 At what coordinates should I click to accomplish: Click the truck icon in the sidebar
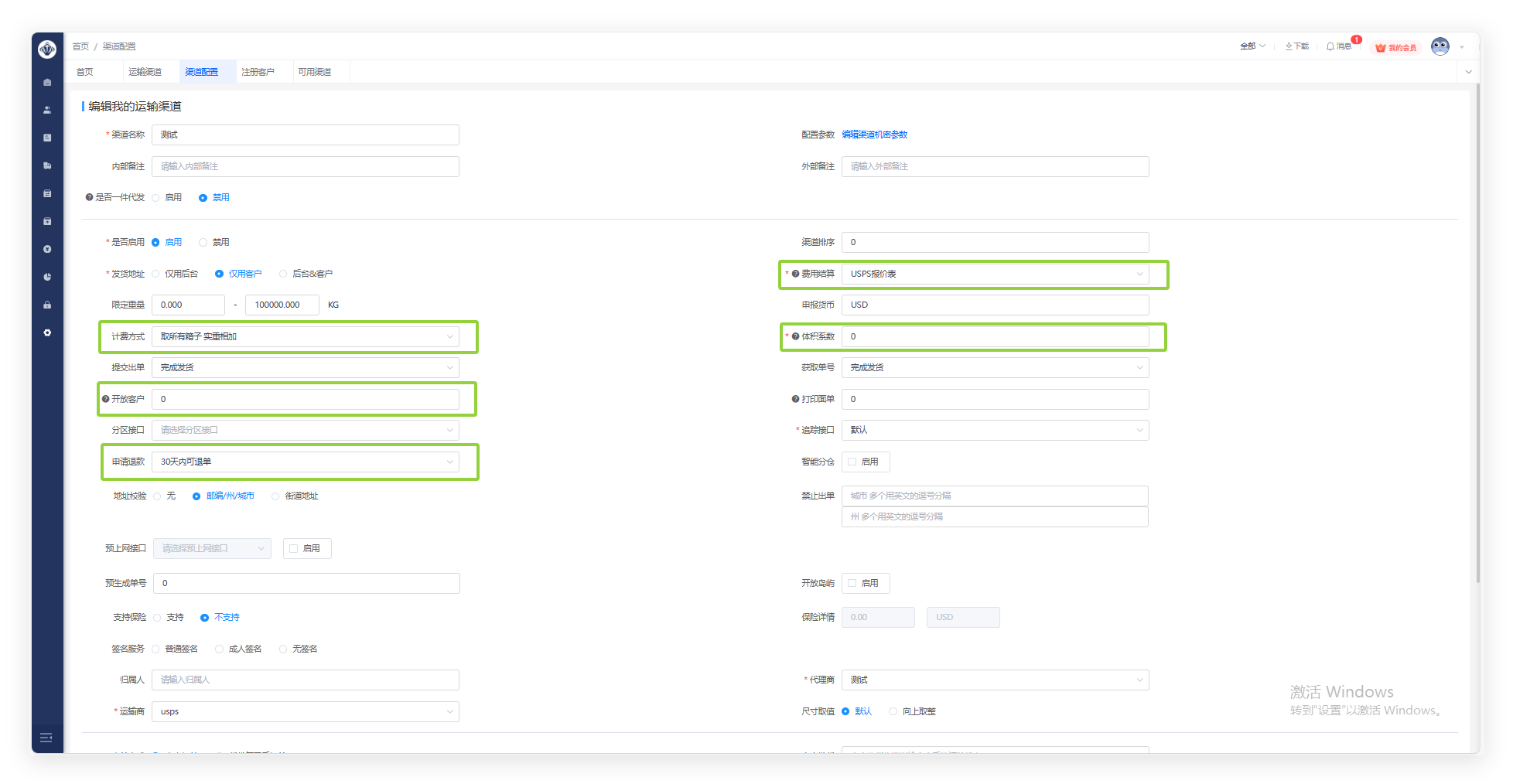pyautogui.click(x=47, y=165)
